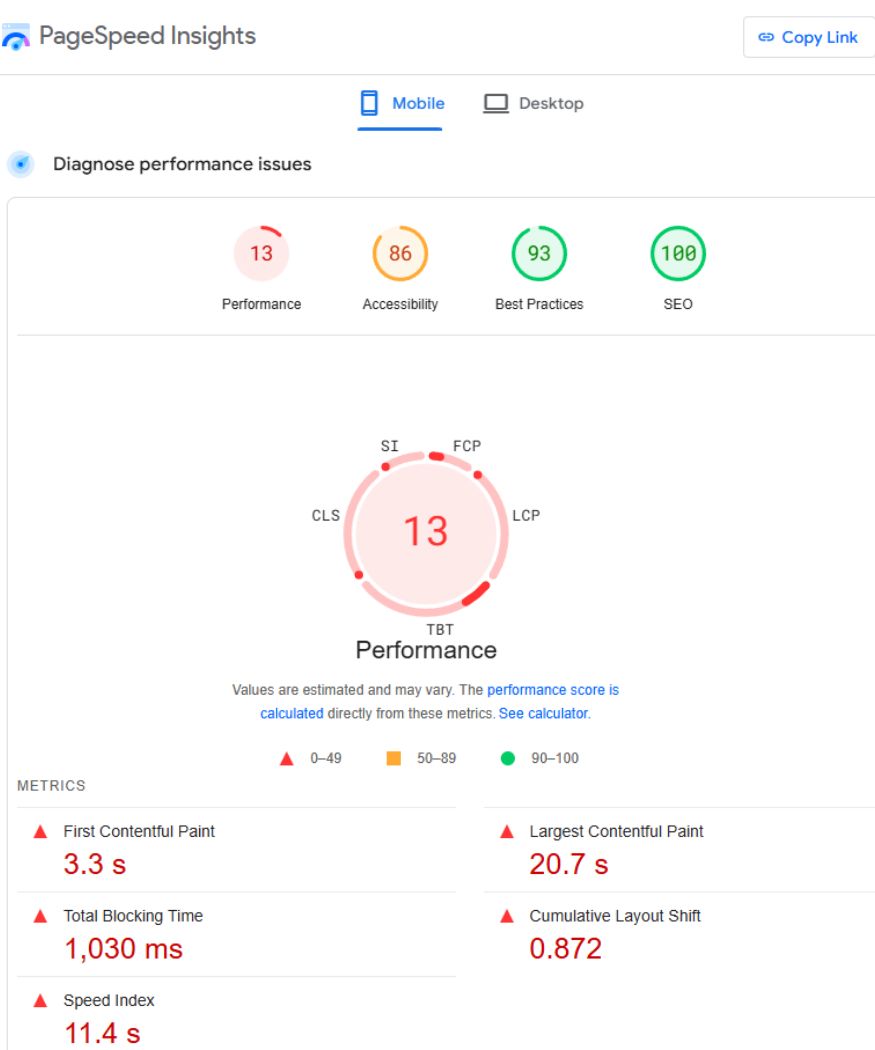Screen dimensions: 875x1050
Task: Click the Diagnose performance issues heading
Action: click(x=182, y=164)
